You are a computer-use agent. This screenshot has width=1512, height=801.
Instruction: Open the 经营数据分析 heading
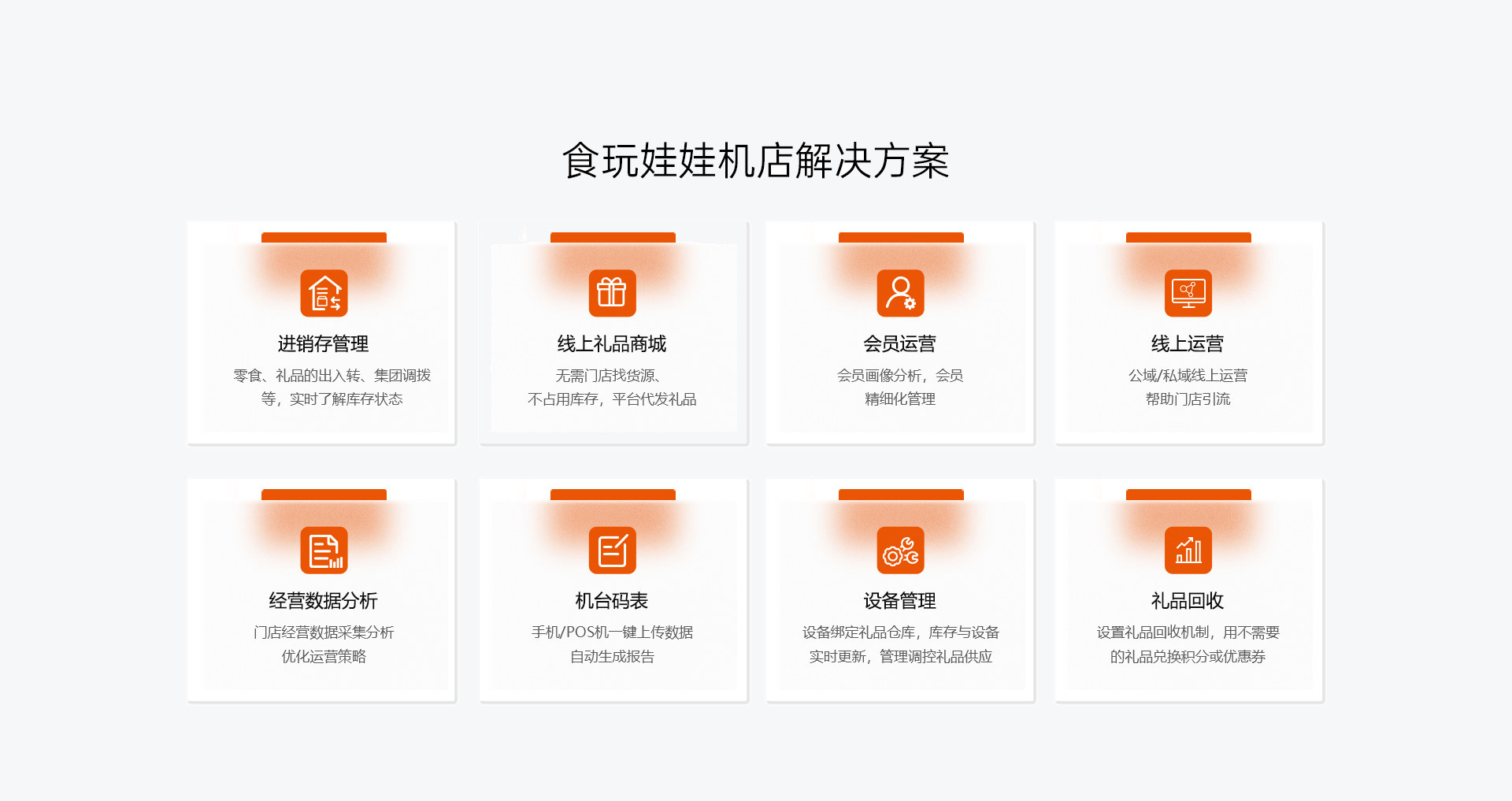(x=323, y=601)
